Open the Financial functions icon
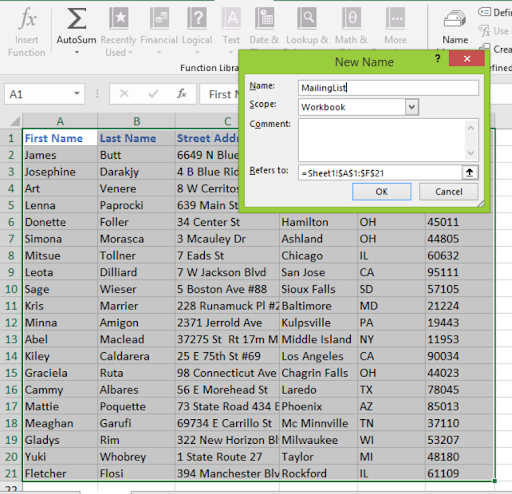This screenshot has height=494, width=512. click(x=159, y=18)
